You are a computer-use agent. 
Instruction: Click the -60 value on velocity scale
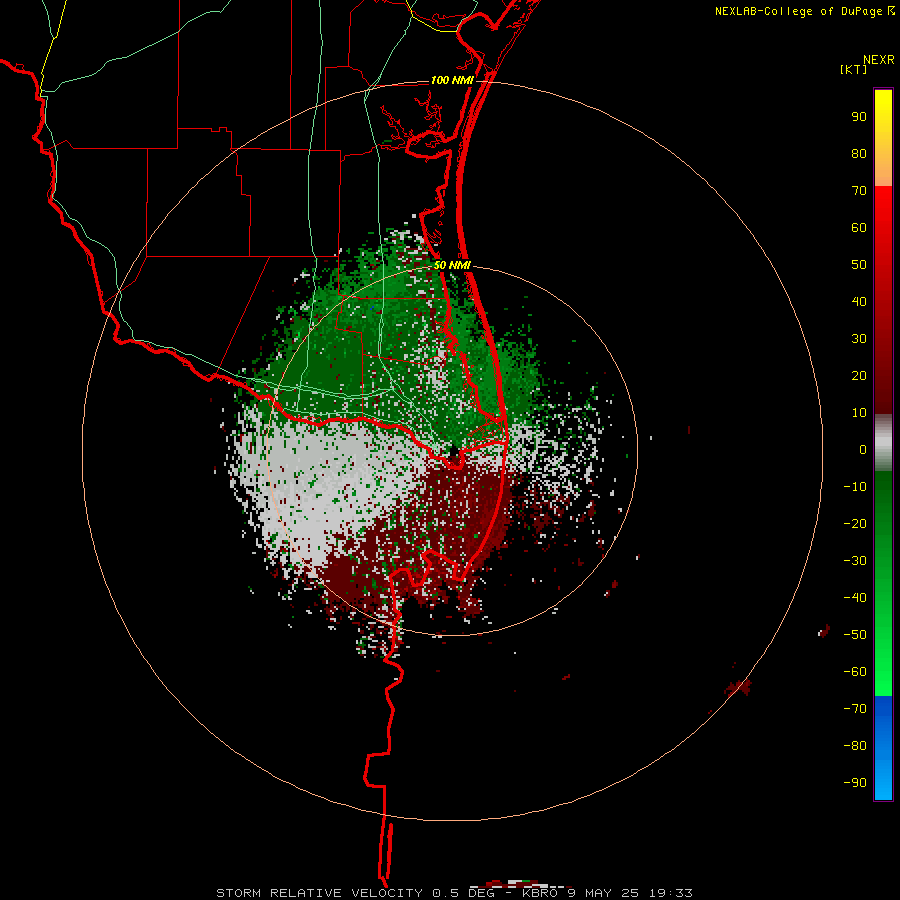click(x=855, y=672)
